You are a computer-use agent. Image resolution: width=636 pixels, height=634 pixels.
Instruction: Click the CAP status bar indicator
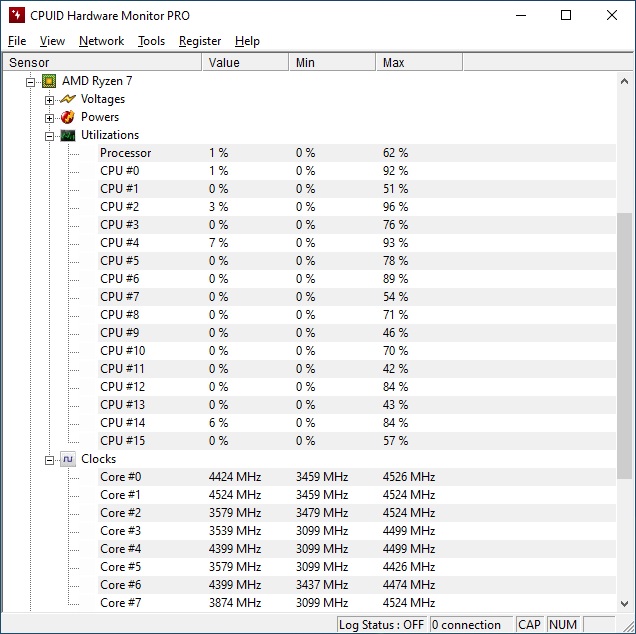coord(529,625)
